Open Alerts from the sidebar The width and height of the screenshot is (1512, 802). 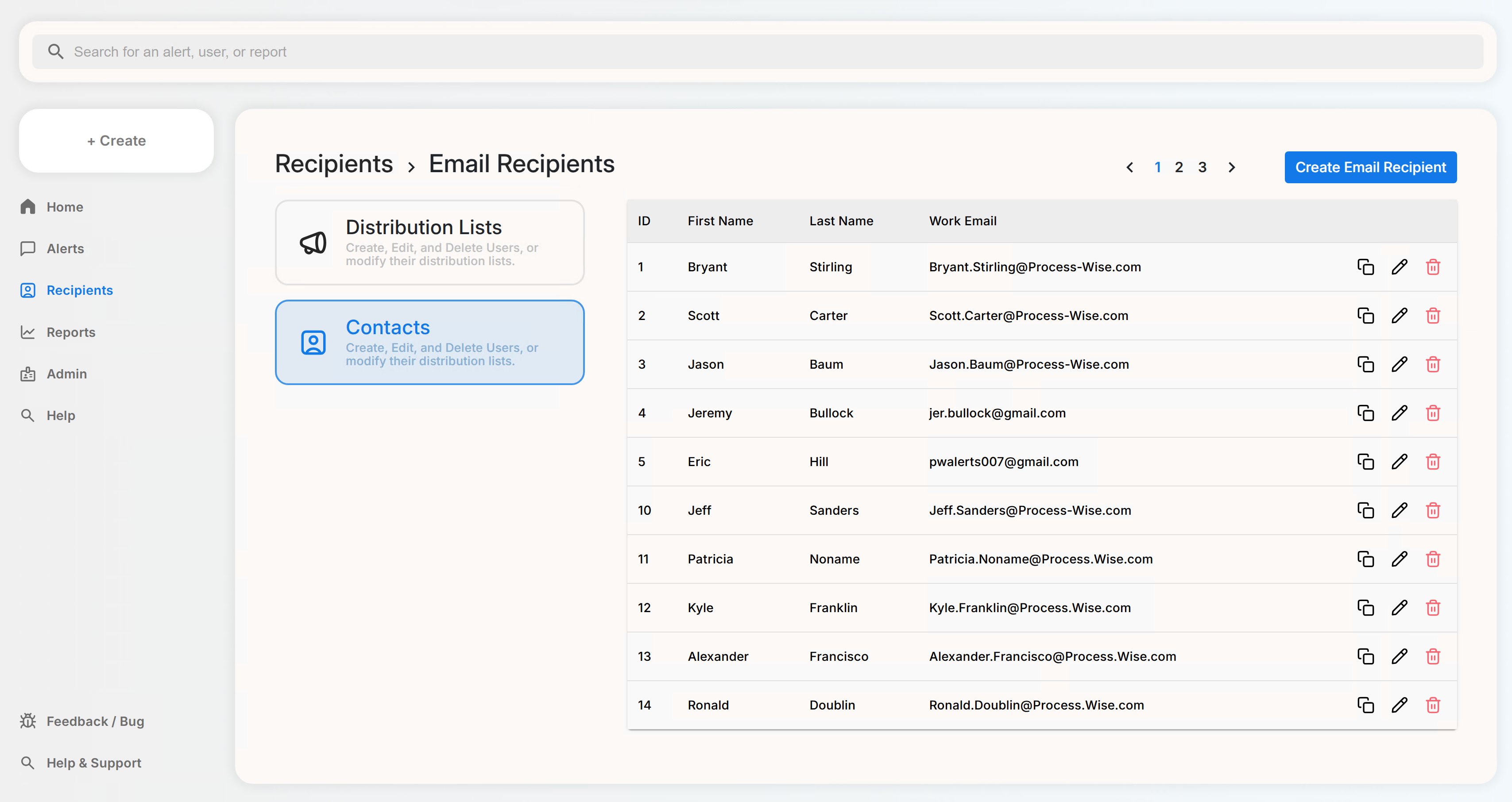click(65, 248)
